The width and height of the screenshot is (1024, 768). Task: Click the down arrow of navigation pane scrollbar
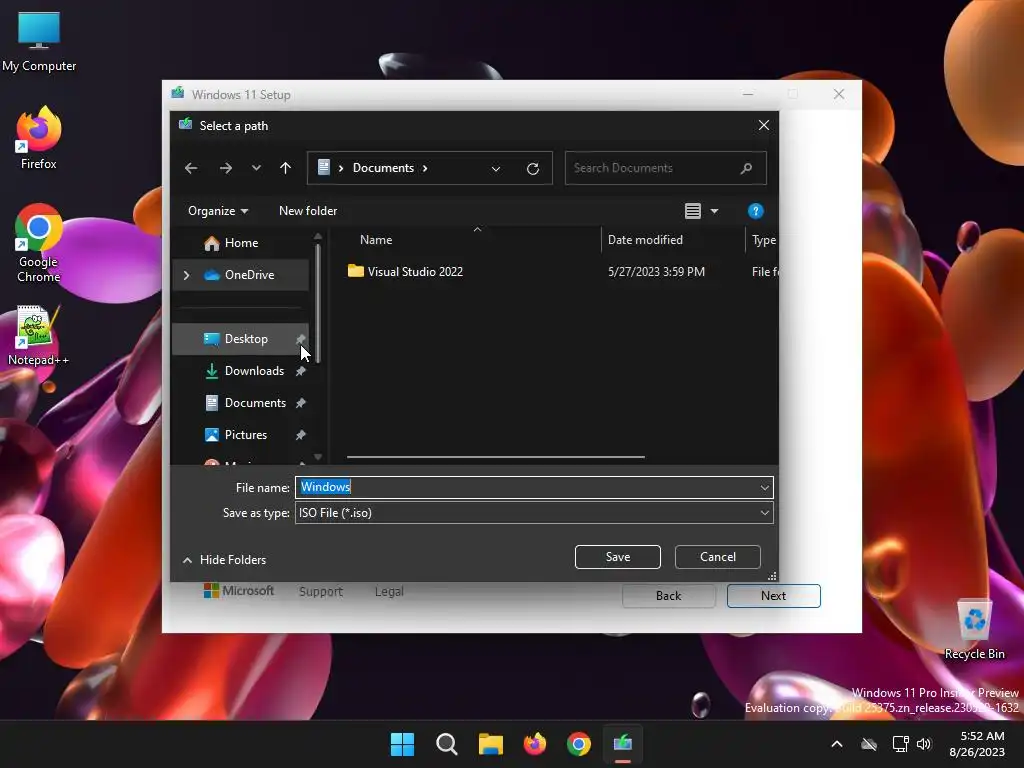coord(318,457)
